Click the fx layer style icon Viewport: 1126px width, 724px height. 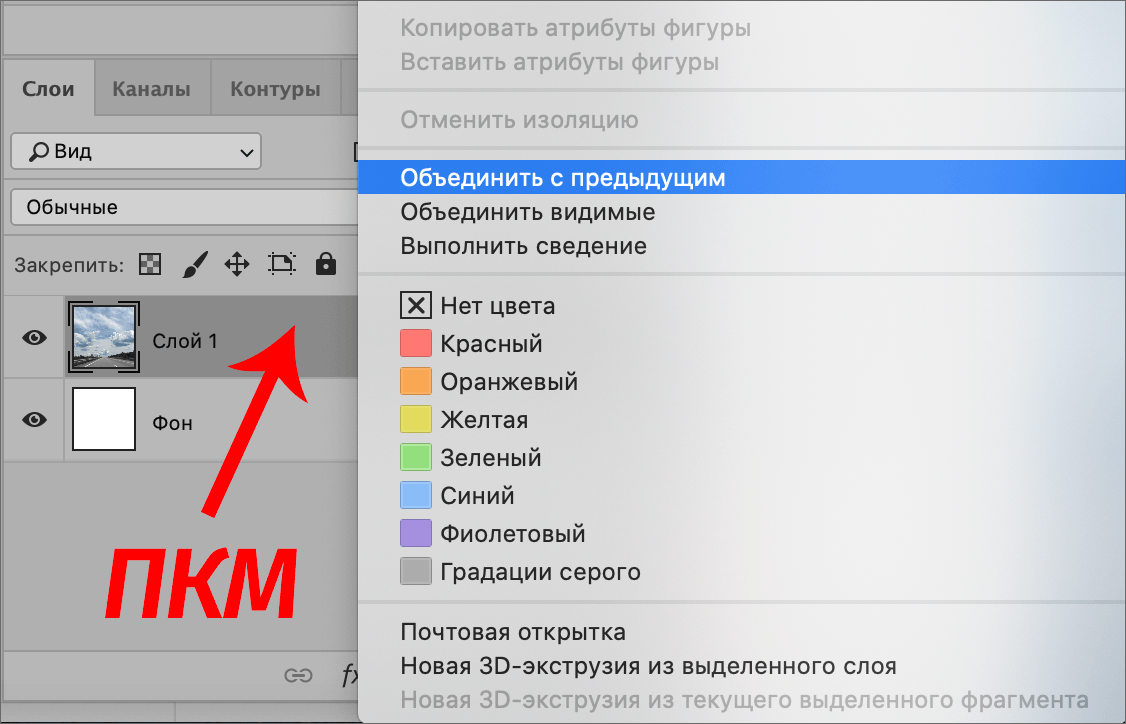349,676
